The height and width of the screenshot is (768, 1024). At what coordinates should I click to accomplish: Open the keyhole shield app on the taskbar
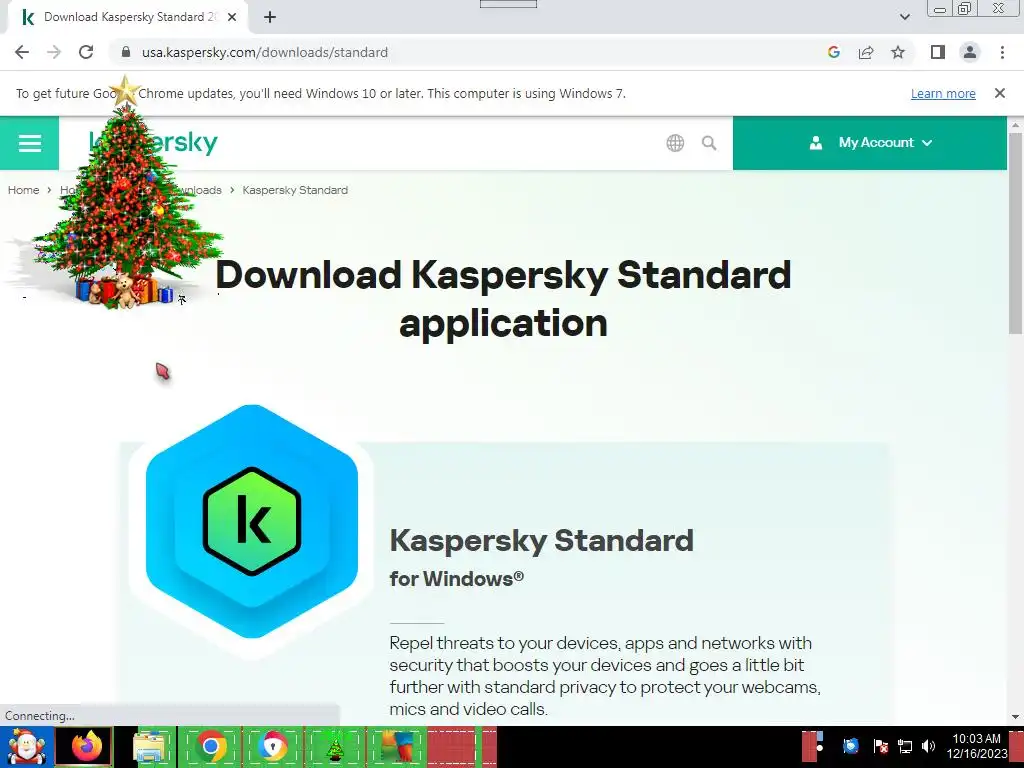tap(272, 746)
